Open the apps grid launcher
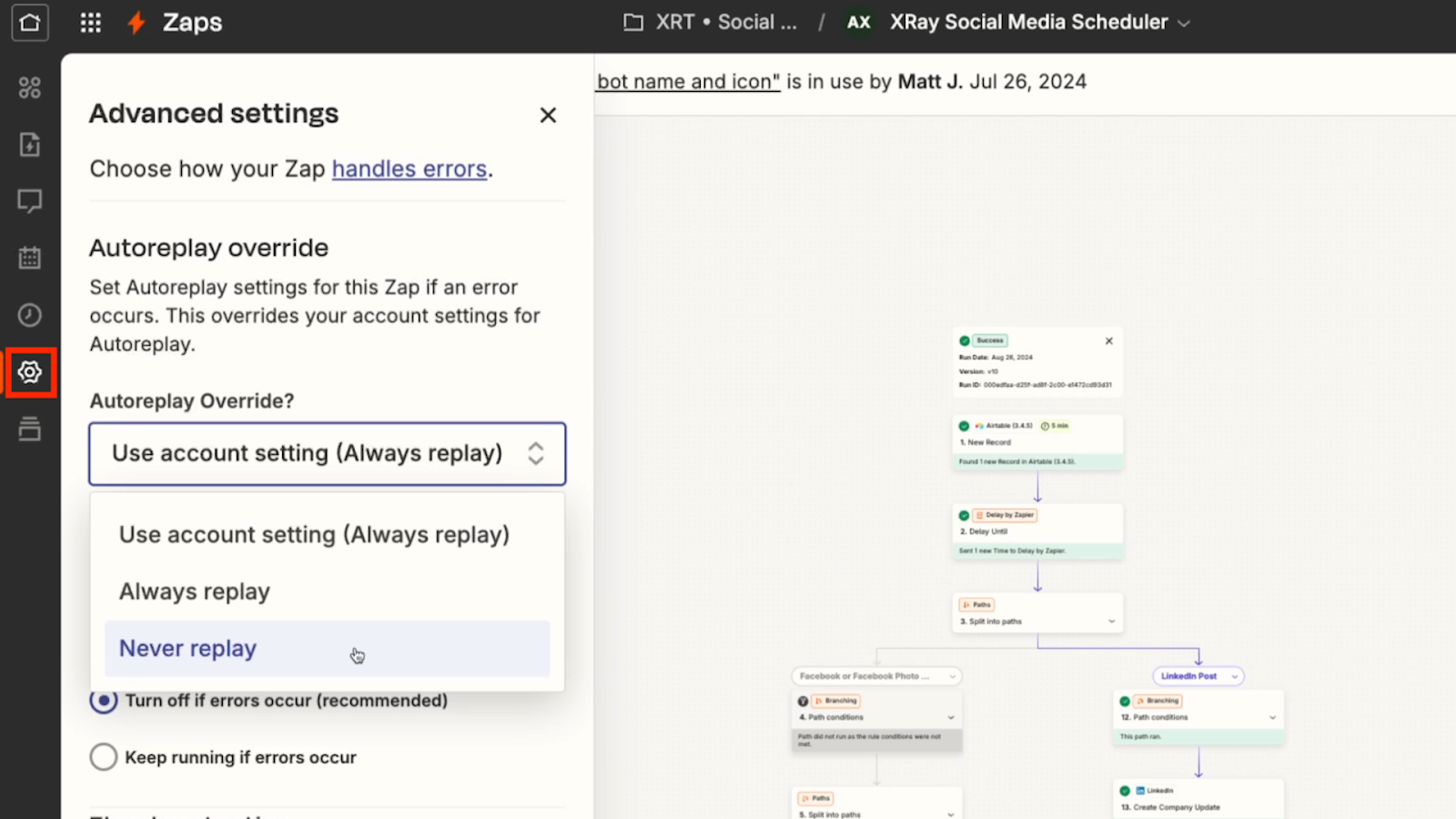The width and height of the screenshot is (1456, 819). tap(90, 23)
